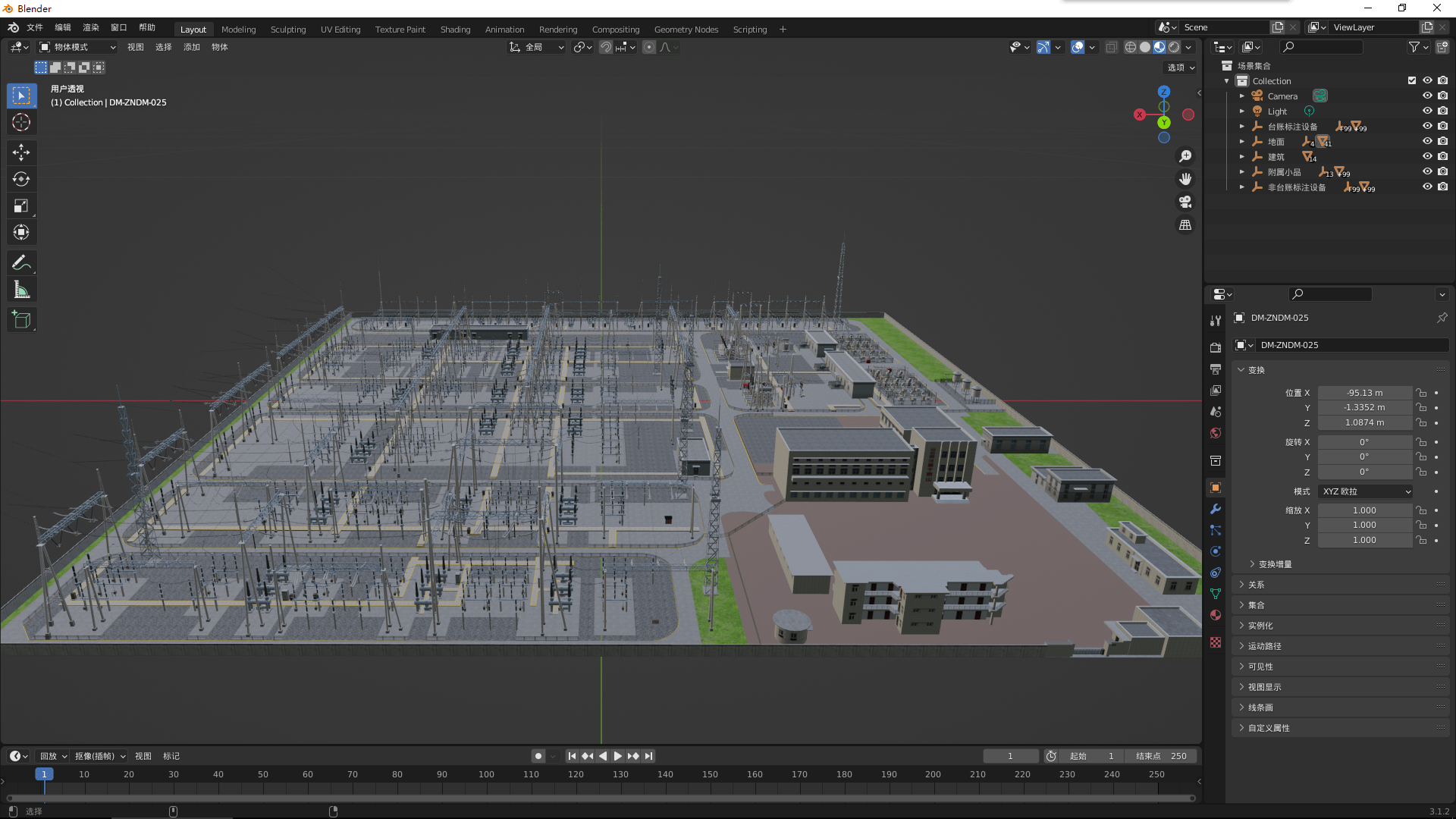The height and width of the screenshot is (819, 1456).
Task: Select the Measure tool
Action: [x=21, y=290]
